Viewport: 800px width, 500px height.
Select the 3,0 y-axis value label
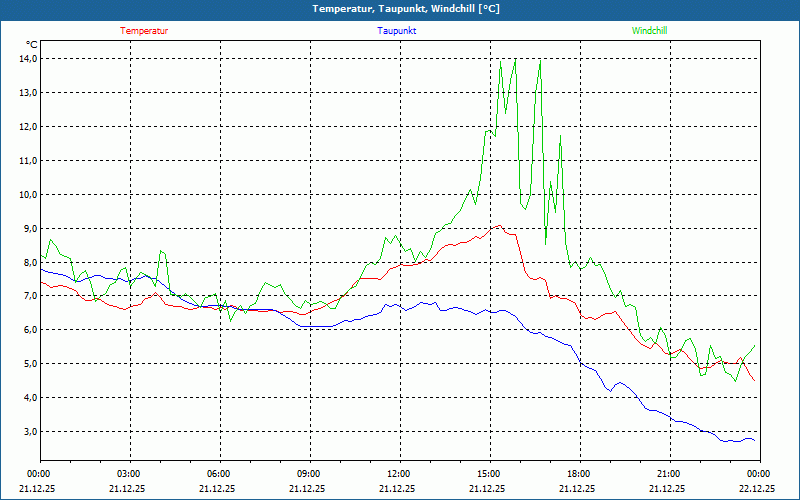pyautogui.click(x=27, y=432)
